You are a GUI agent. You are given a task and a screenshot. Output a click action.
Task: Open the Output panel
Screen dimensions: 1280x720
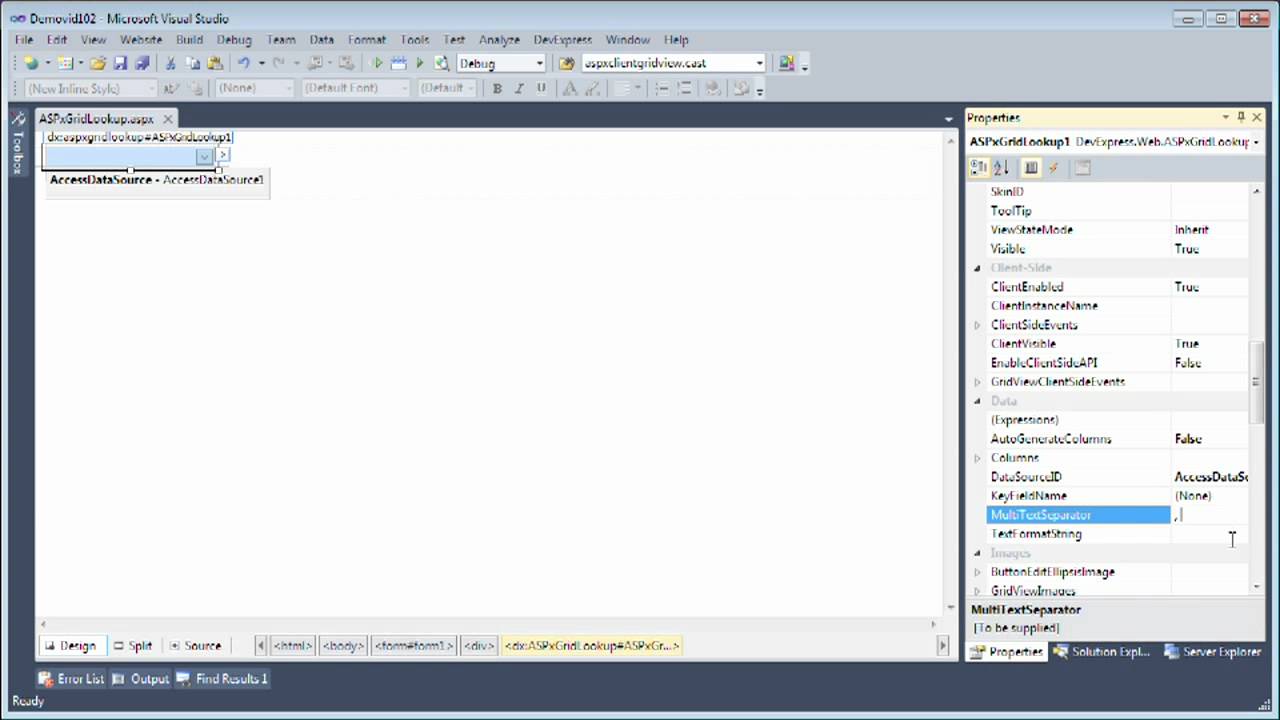[140, 679]
